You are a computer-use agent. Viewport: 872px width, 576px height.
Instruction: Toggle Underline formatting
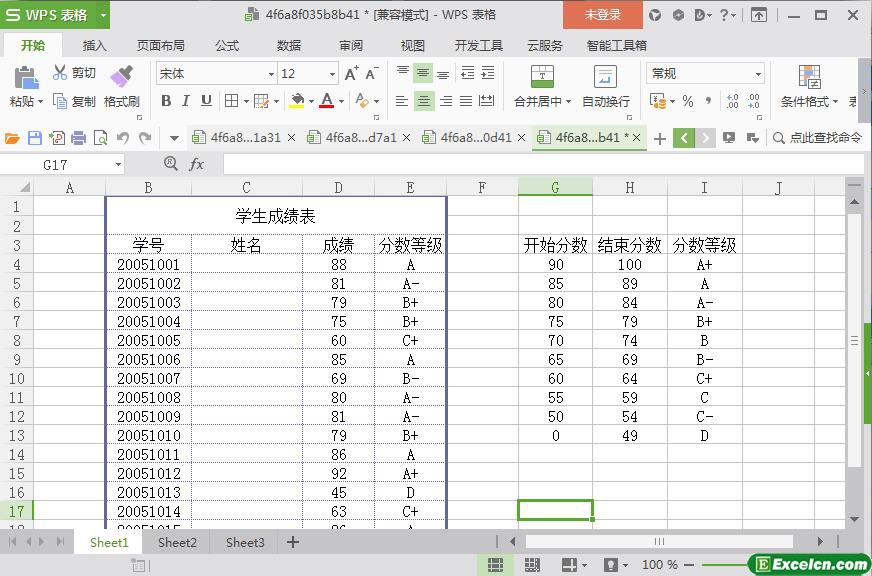coord(206,101)
